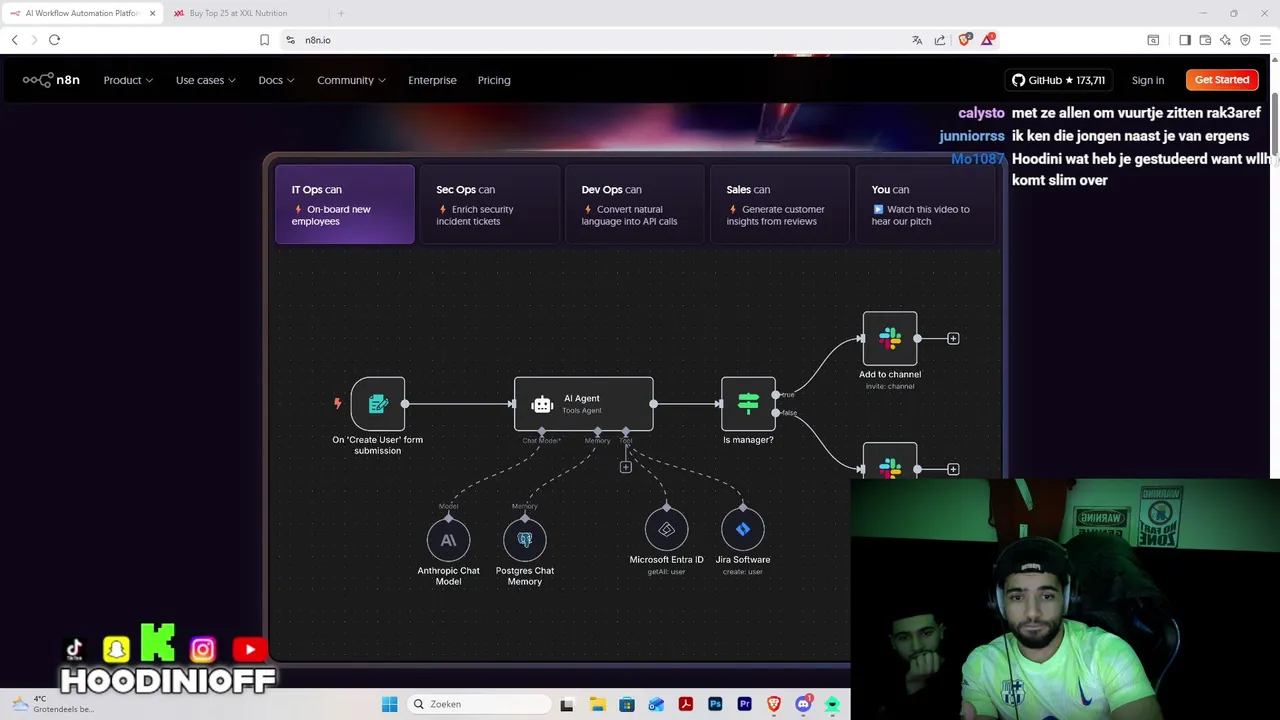This screenshot has height=720, width=1280.
Task: Open Photoshop from the taskbar
Action: pos(715,704)
